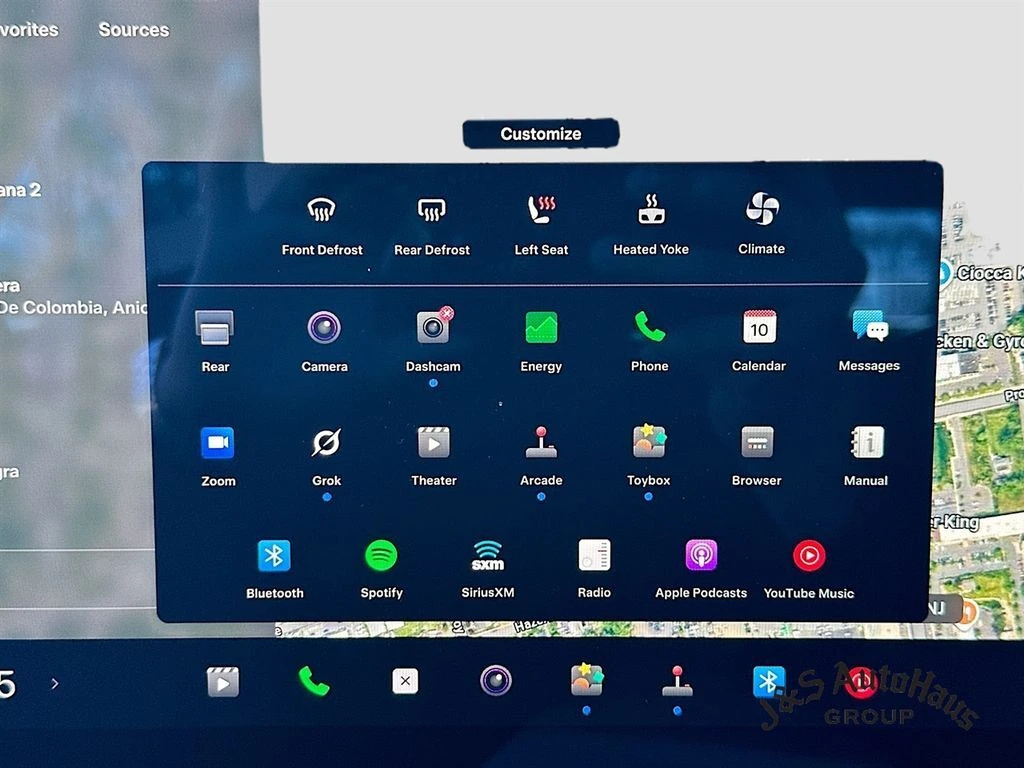
Task: Open the Spotify app
Action: (381, 556)
